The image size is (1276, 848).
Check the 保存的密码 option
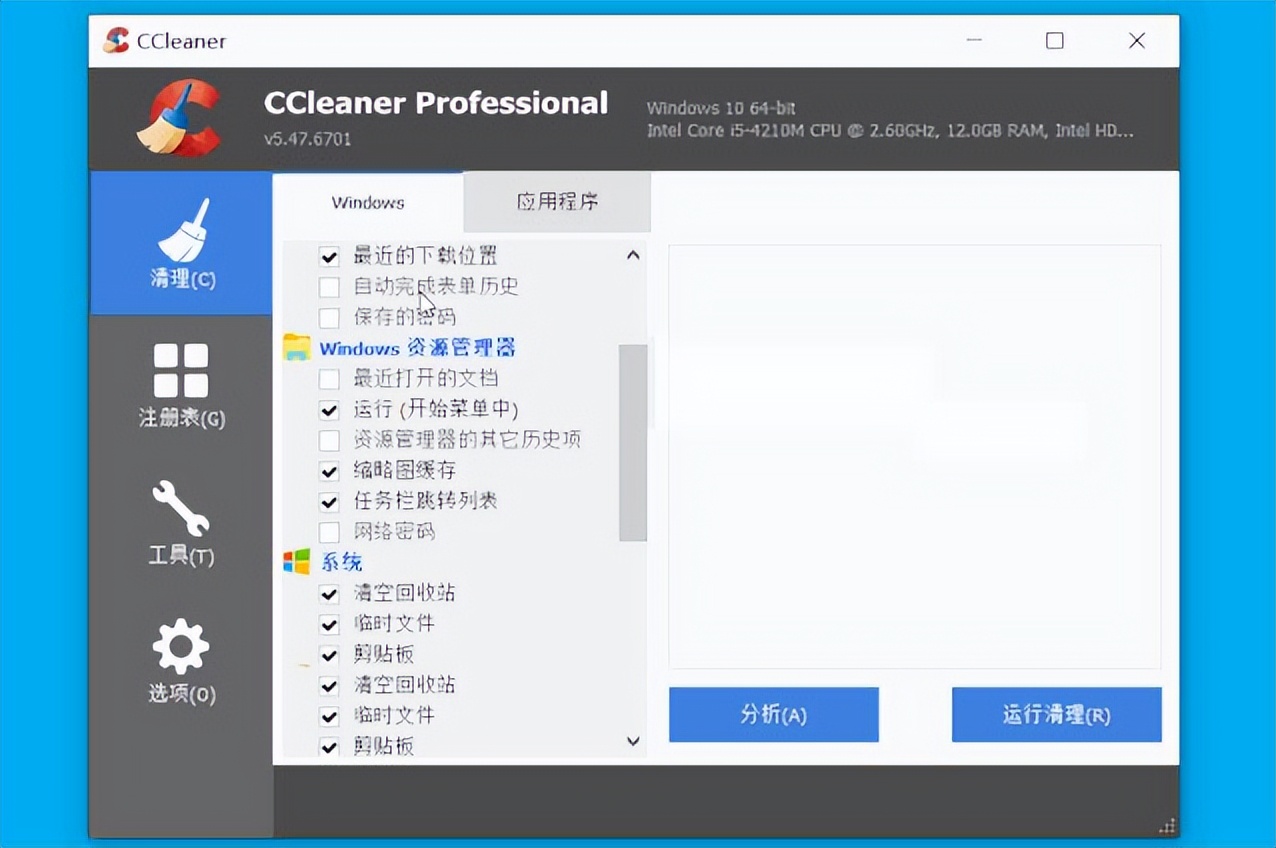[x=329, y=317]
